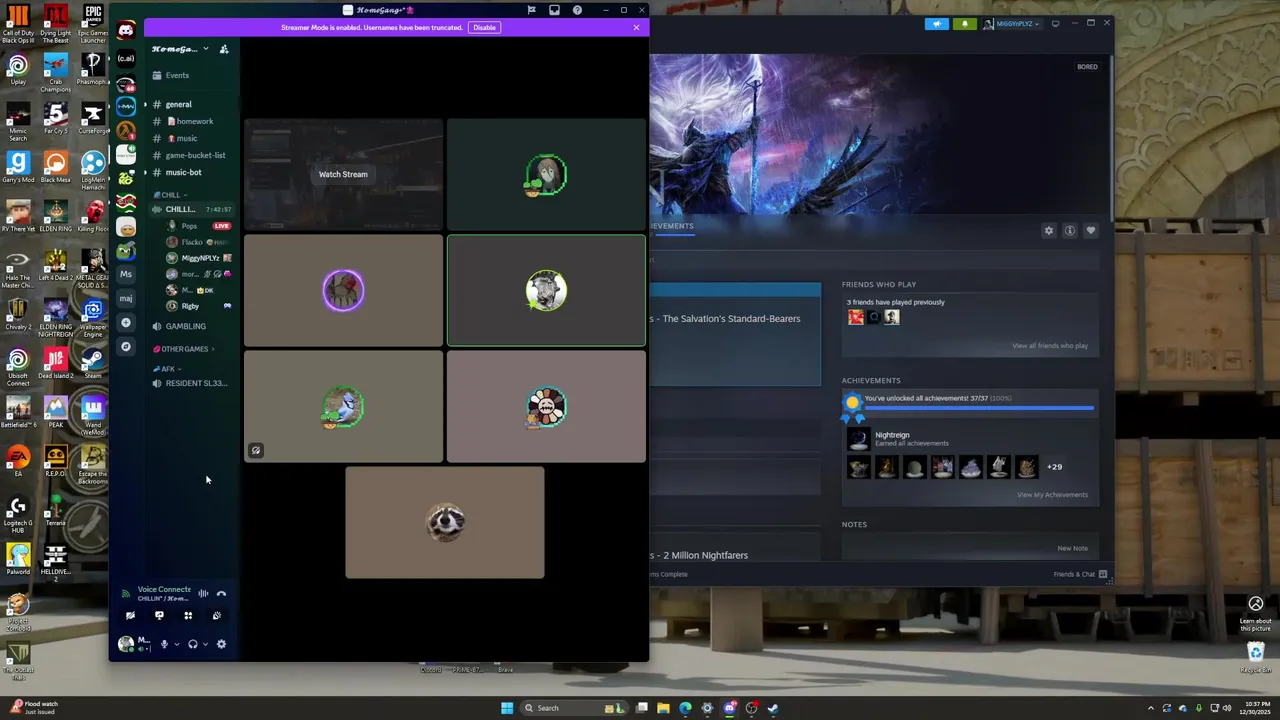Open File Explorer from the taskbar
1280x720 pixels.
point(663,708)
